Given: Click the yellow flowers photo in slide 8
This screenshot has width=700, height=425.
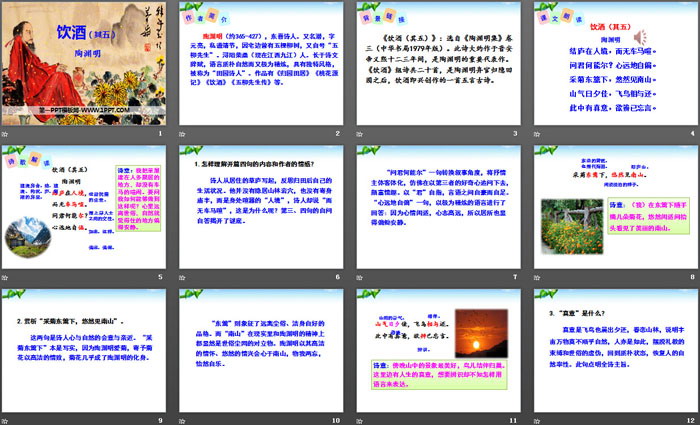Looking at the screenshot, I should (572, 238).
